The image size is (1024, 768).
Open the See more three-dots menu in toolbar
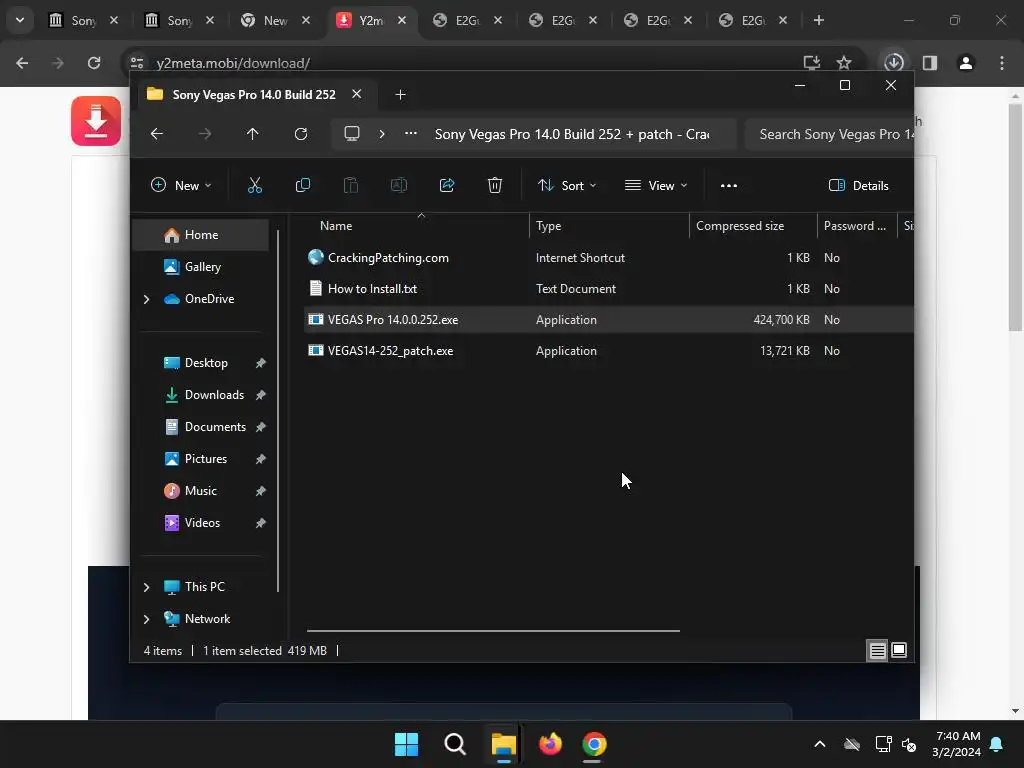729,185
